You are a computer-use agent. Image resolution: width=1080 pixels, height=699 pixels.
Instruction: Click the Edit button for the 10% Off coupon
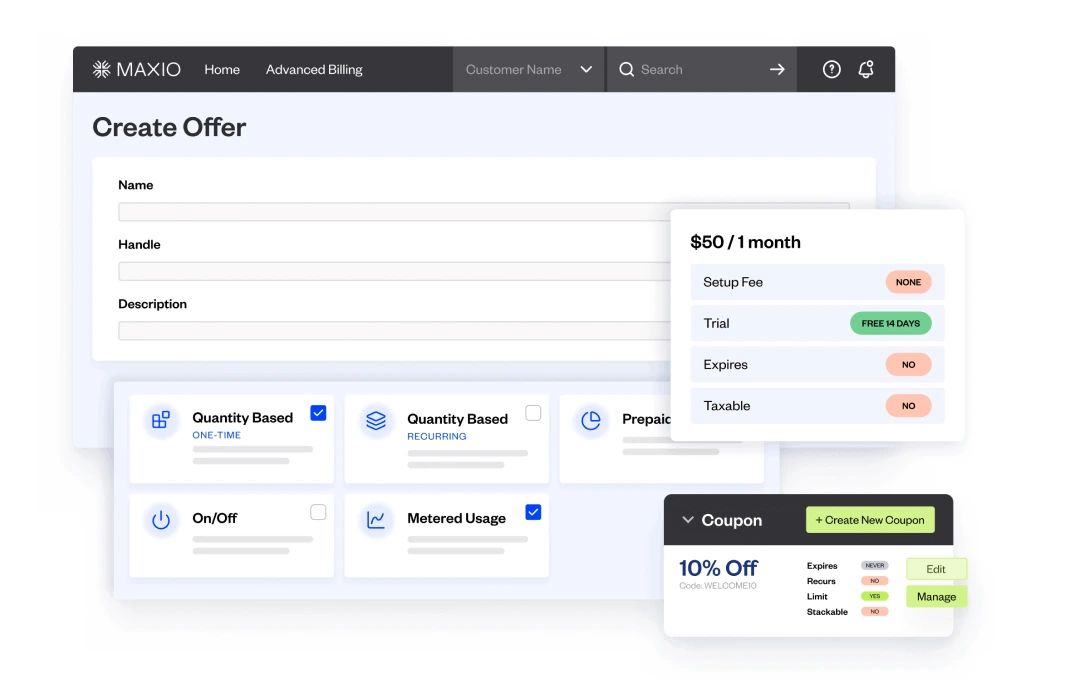click(x=935, y=568)
